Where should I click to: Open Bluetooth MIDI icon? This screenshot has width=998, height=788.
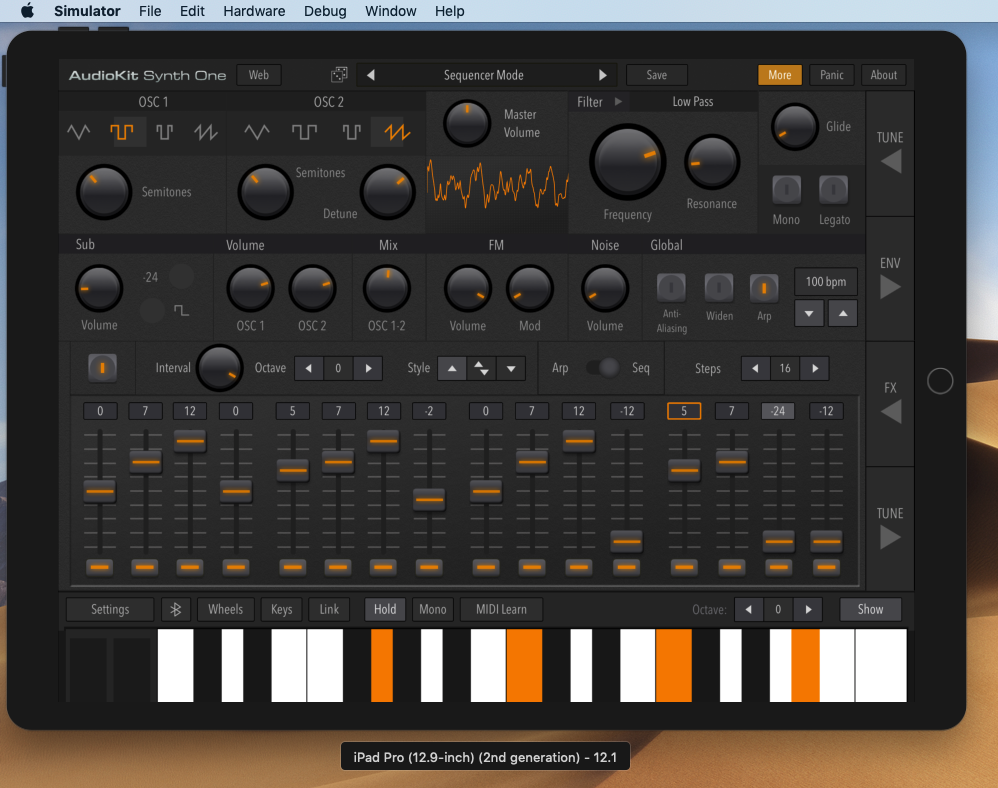pos(176,609)
